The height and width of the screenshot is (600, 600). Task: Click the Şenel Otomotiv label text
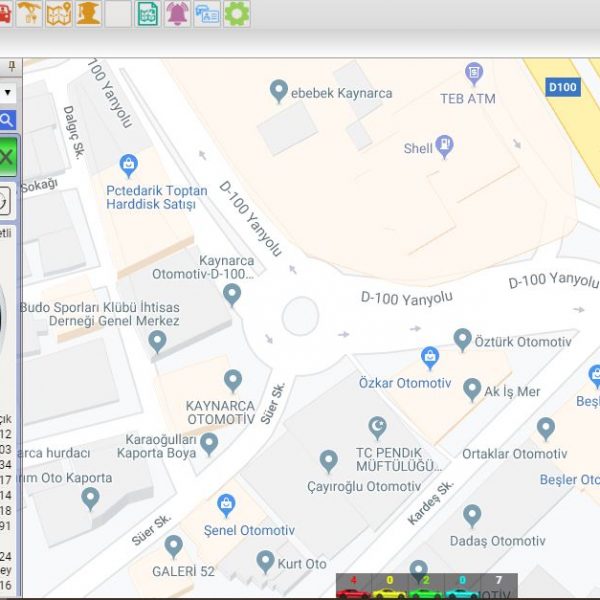coord(249,530)
